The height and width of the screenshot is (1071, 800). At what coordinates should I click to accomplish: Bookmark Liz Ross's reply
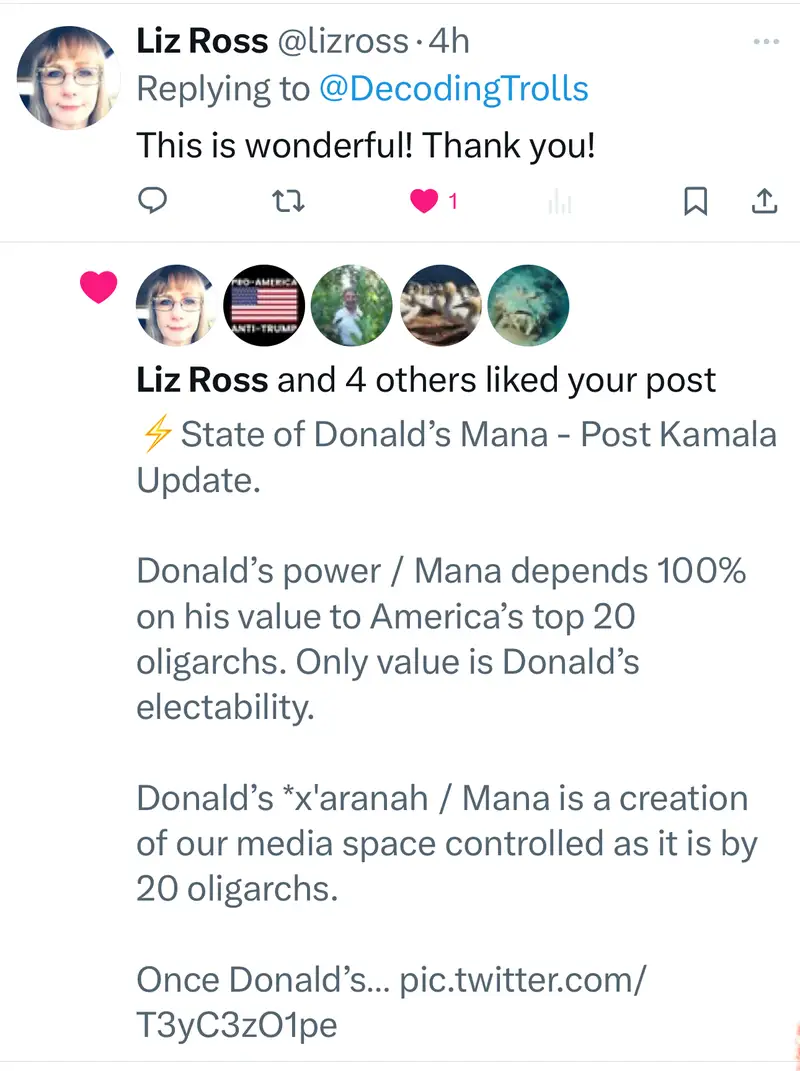click(695, 202)
